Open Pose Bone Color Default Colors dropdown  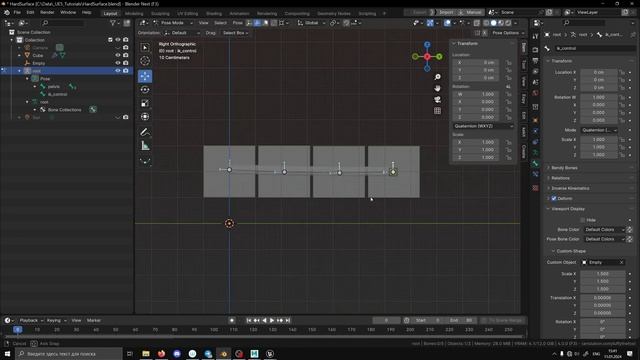click(604, 239)
